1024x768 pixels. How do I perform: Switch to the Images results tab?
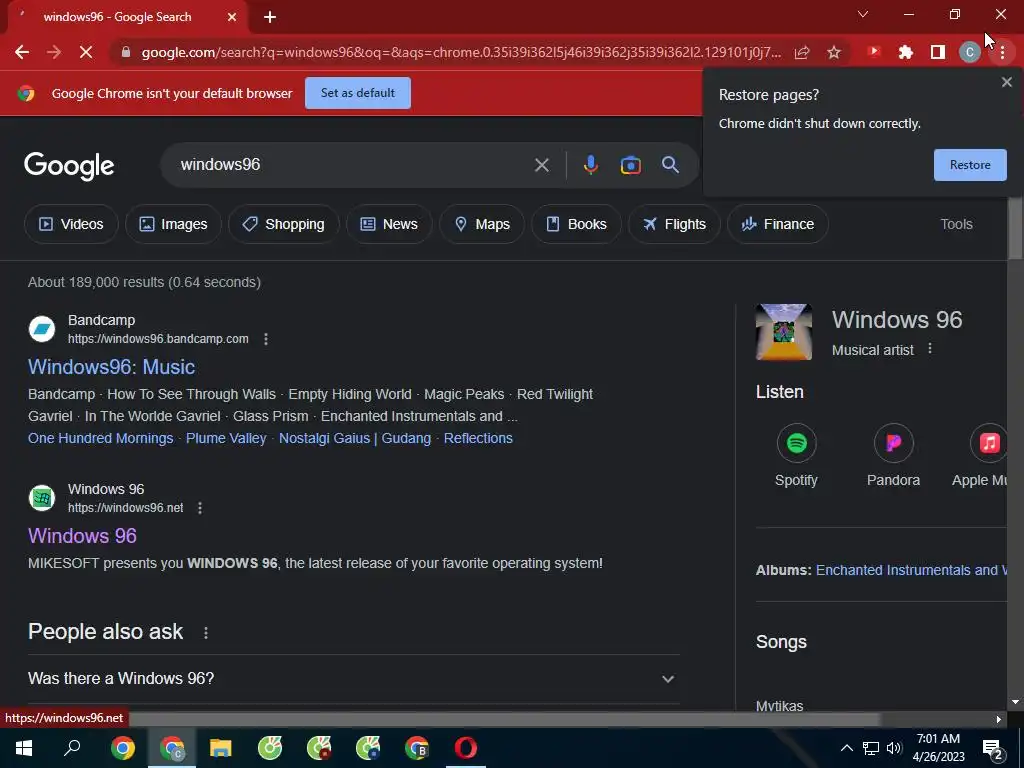[x=173, y=224]
